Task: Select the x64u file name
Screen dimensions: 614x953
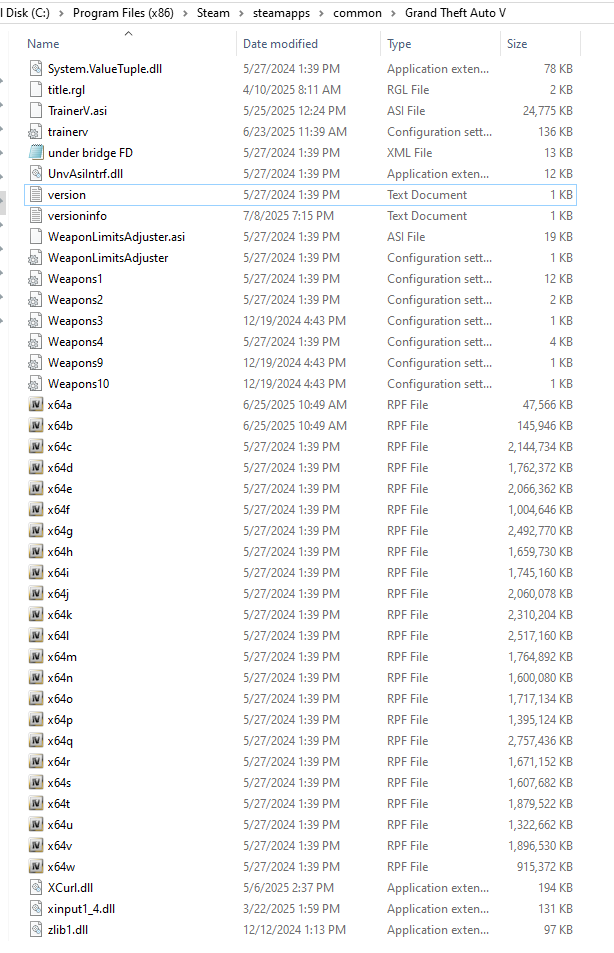Action: [x=60, y=825]
